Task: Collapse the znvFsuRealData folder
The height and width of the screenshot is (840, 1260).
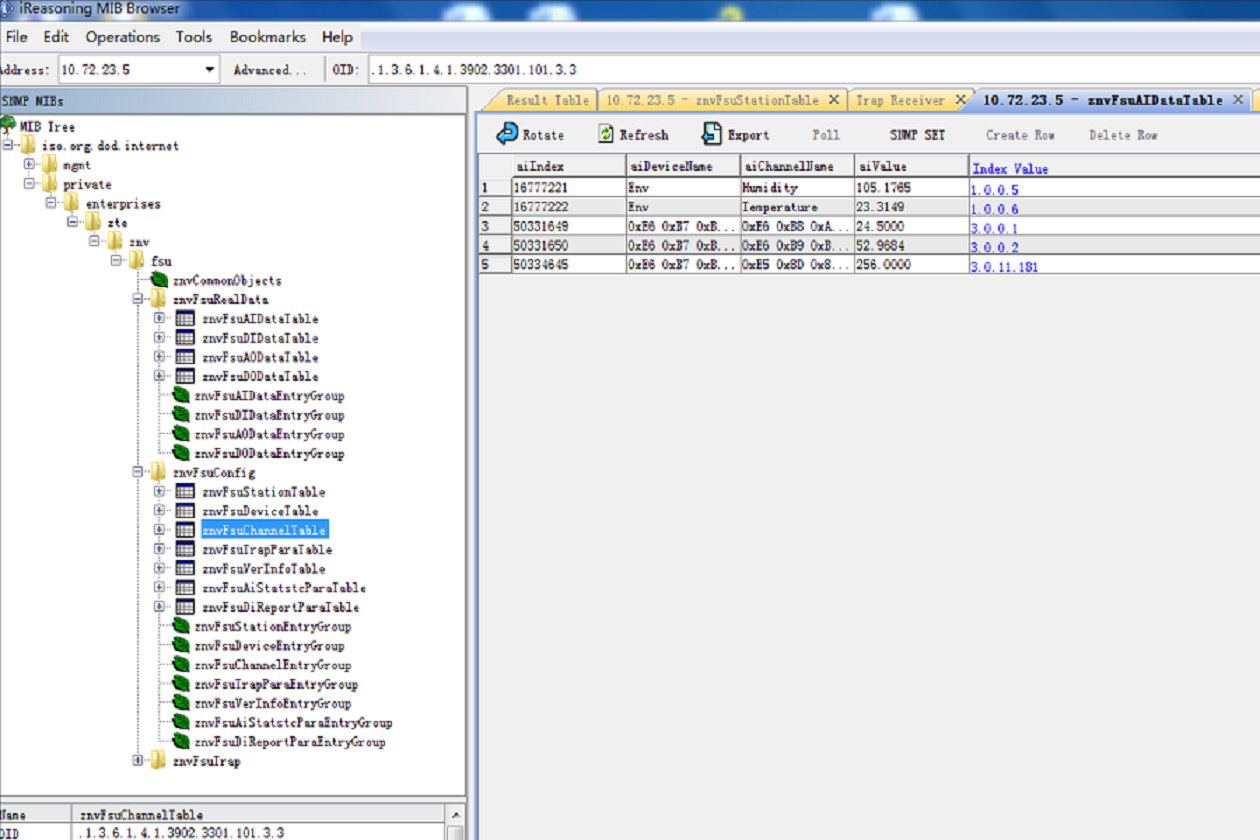Action: [138, 299]
